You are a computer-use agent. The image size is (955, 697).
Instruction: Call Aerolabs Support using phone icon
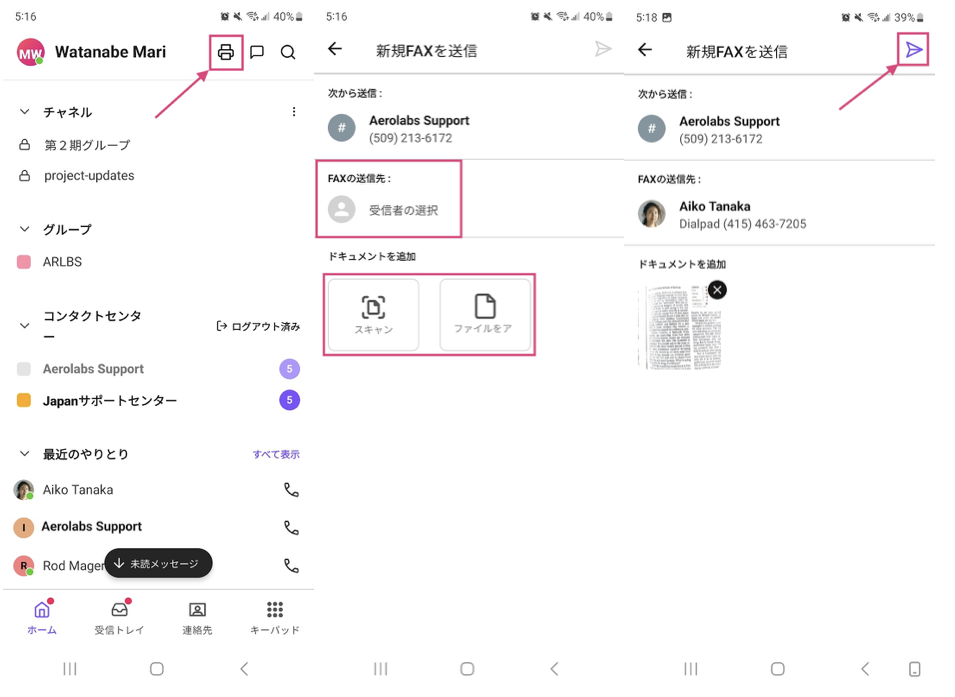pos(291,527)
